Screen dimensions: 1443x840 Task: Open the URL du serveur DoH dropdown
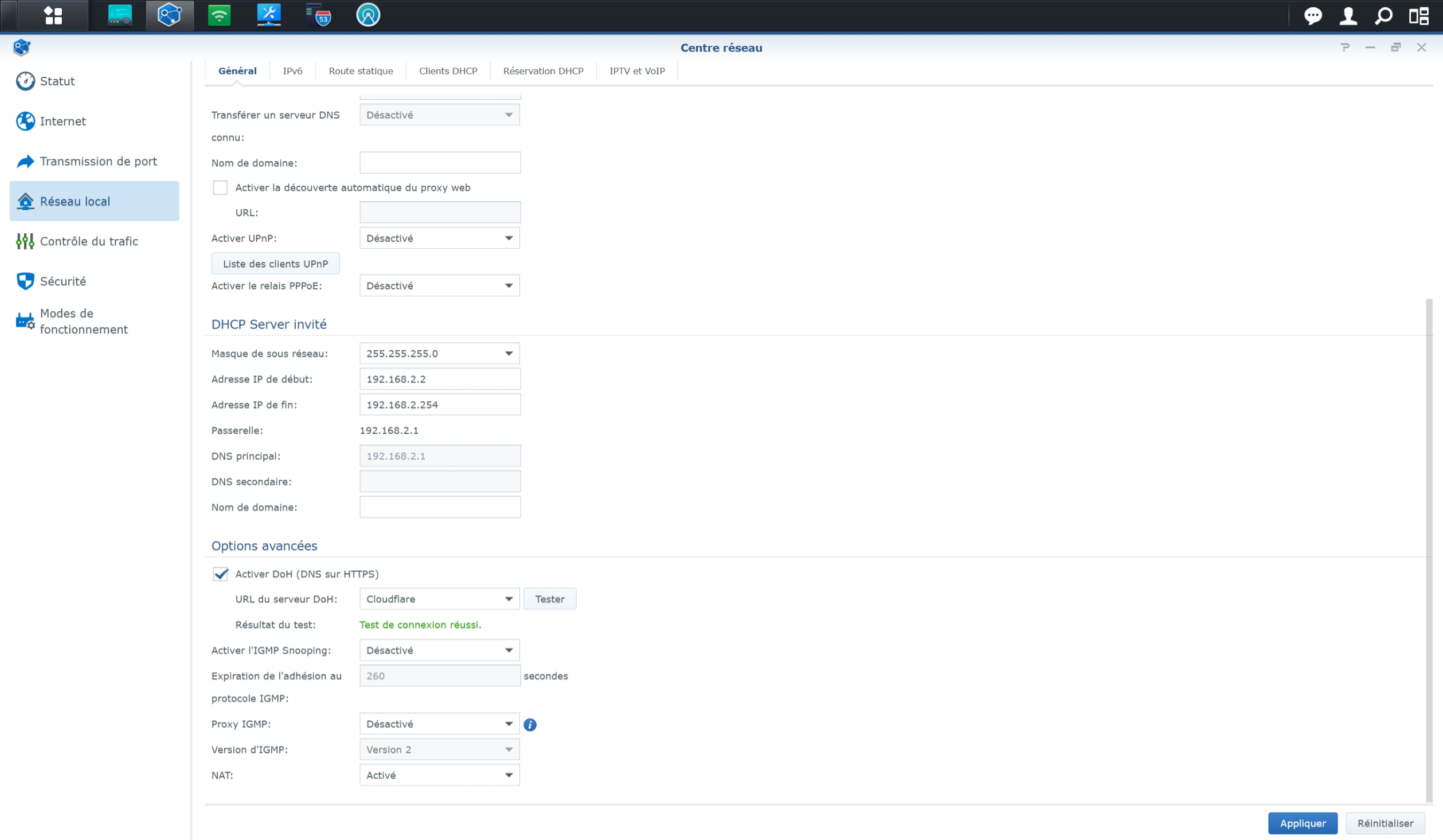tap(439, 599)
